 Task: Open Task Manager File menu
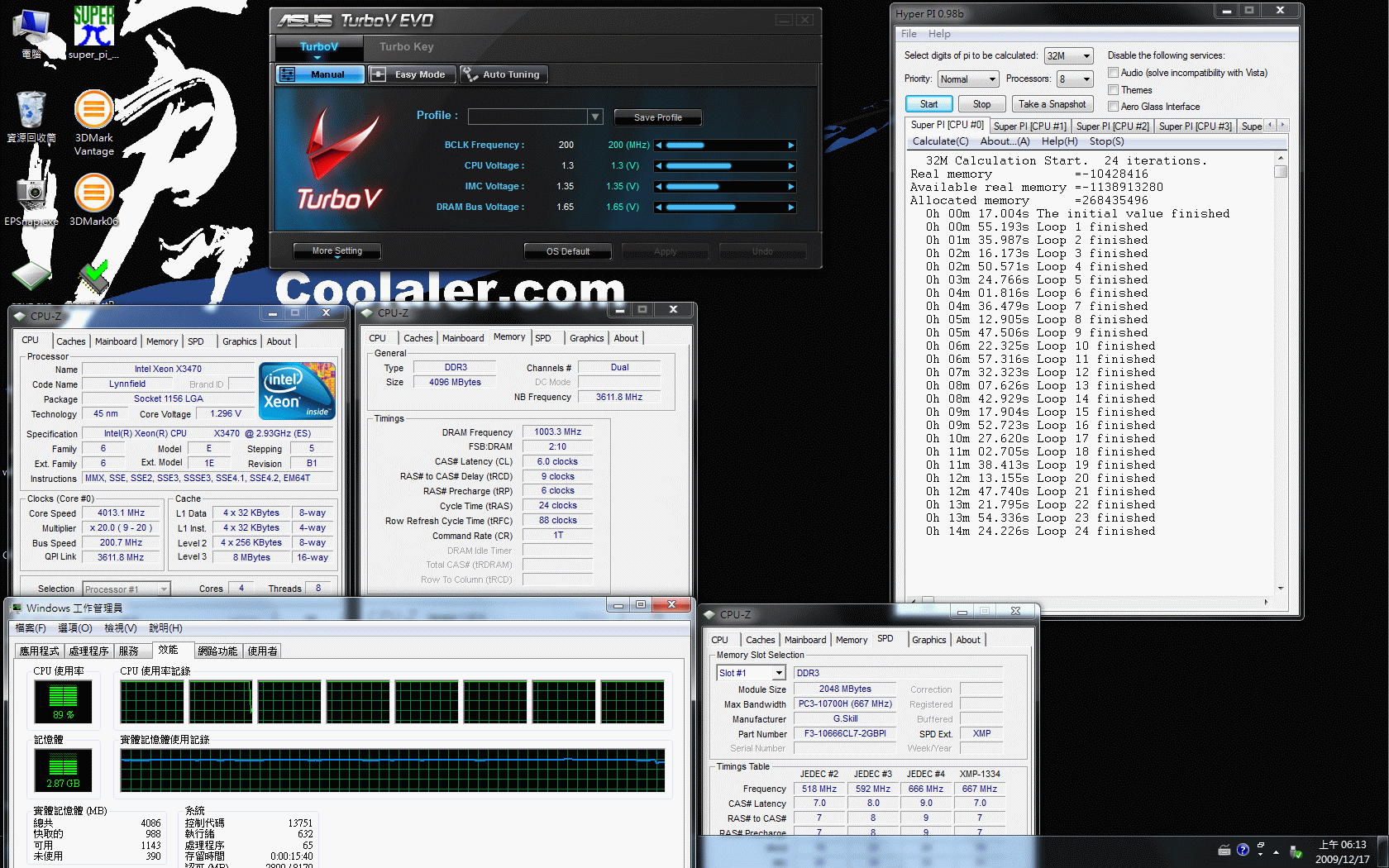point(31,628)
